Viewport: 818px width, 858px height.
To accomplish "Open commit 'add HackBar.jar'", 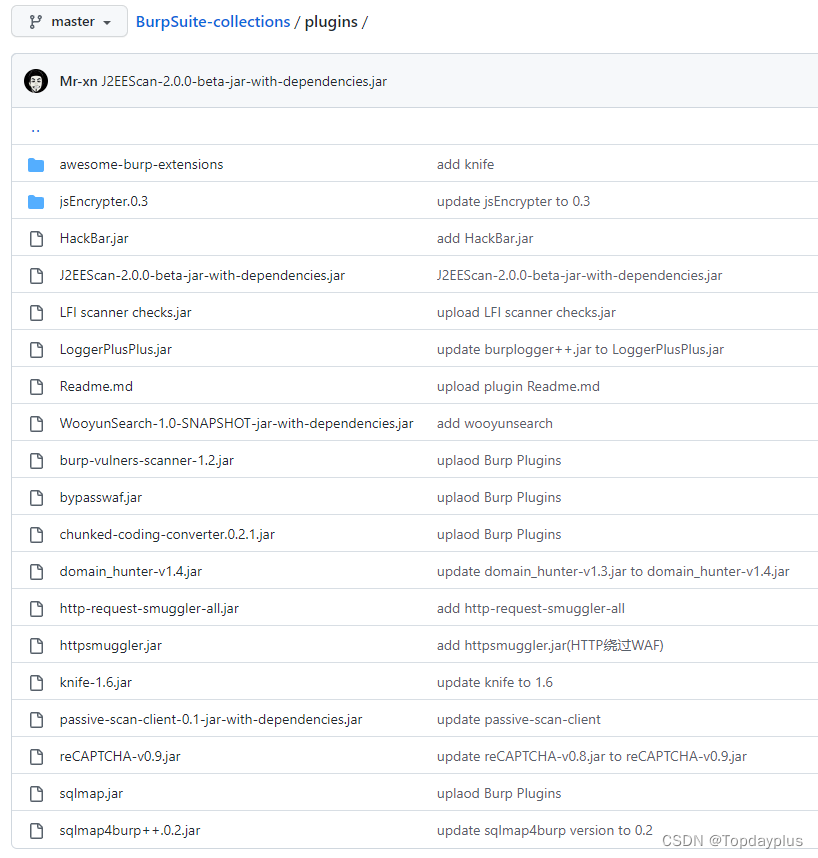I will point(485,238).
